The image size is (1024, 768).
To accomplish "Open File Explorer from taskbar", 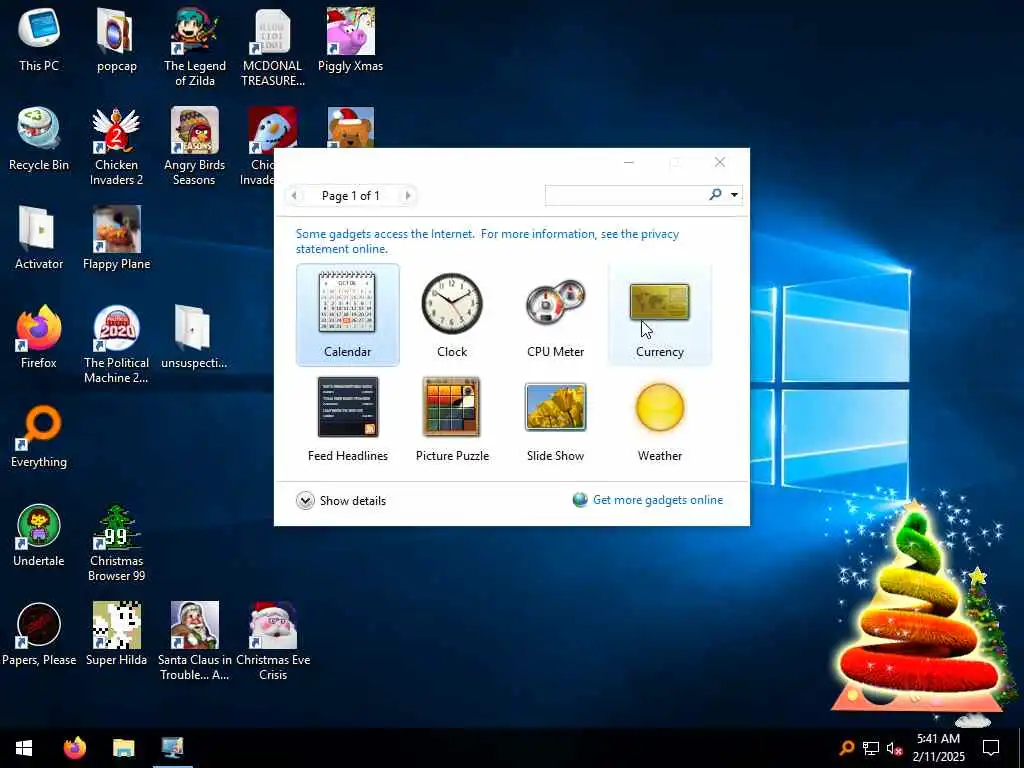I will point(123,748).
